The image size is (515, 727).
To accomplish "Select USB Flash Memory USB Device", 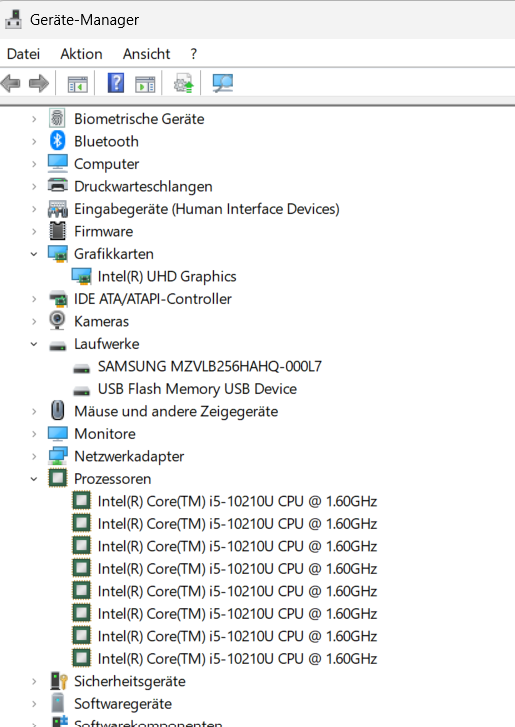I will tap(197, 389).
